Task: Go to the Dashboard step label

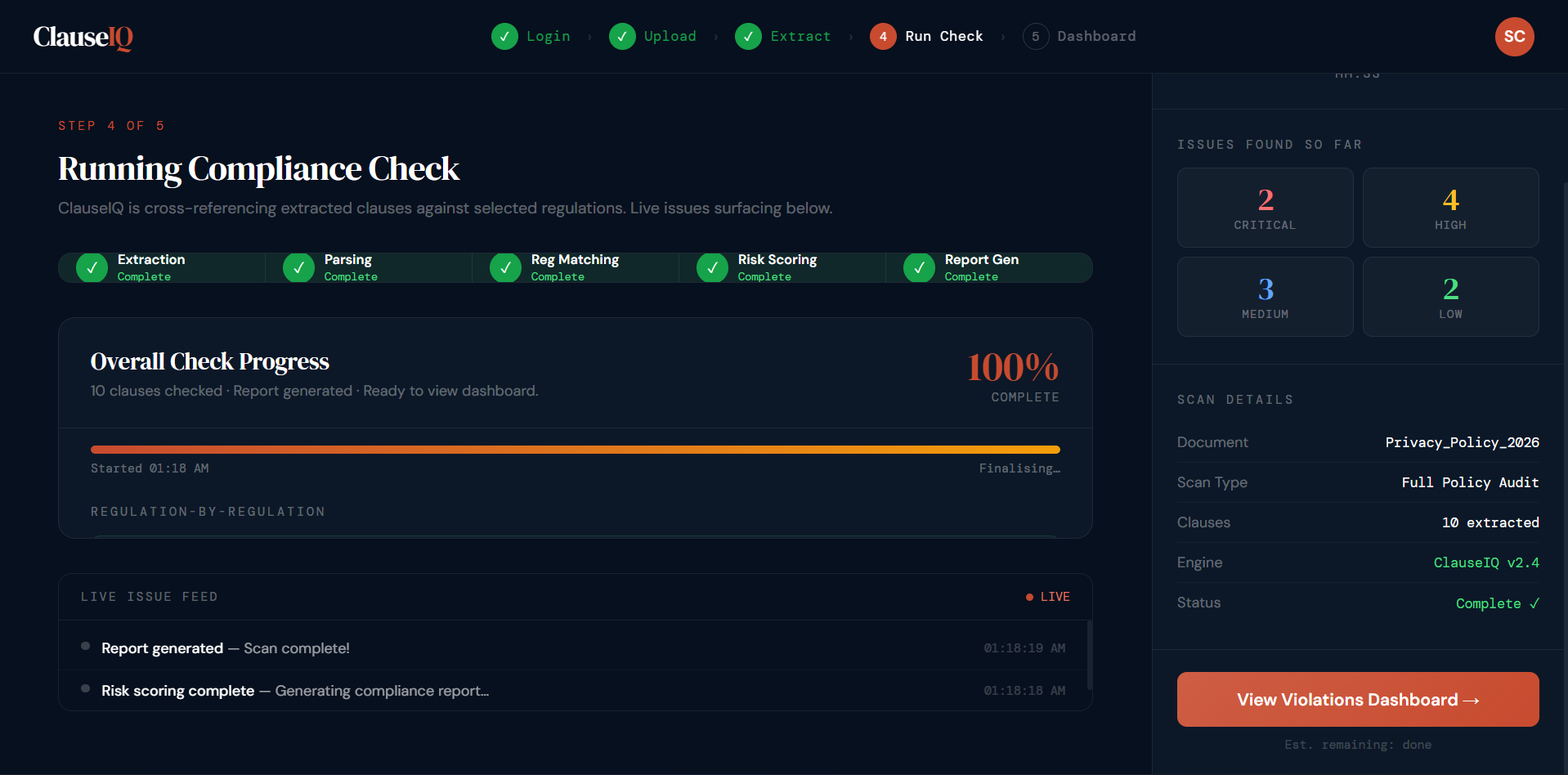Action: 1095,37
